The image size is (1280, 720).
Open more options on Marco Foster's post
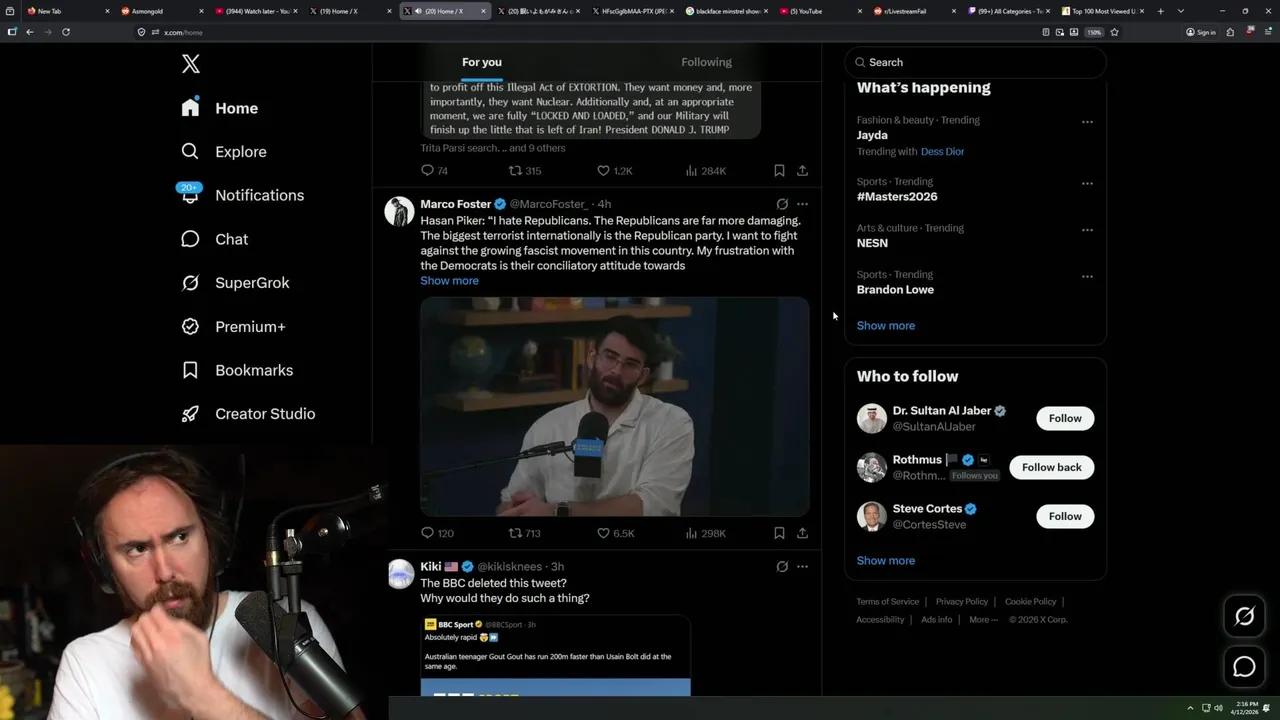click(x=802, y=204)
